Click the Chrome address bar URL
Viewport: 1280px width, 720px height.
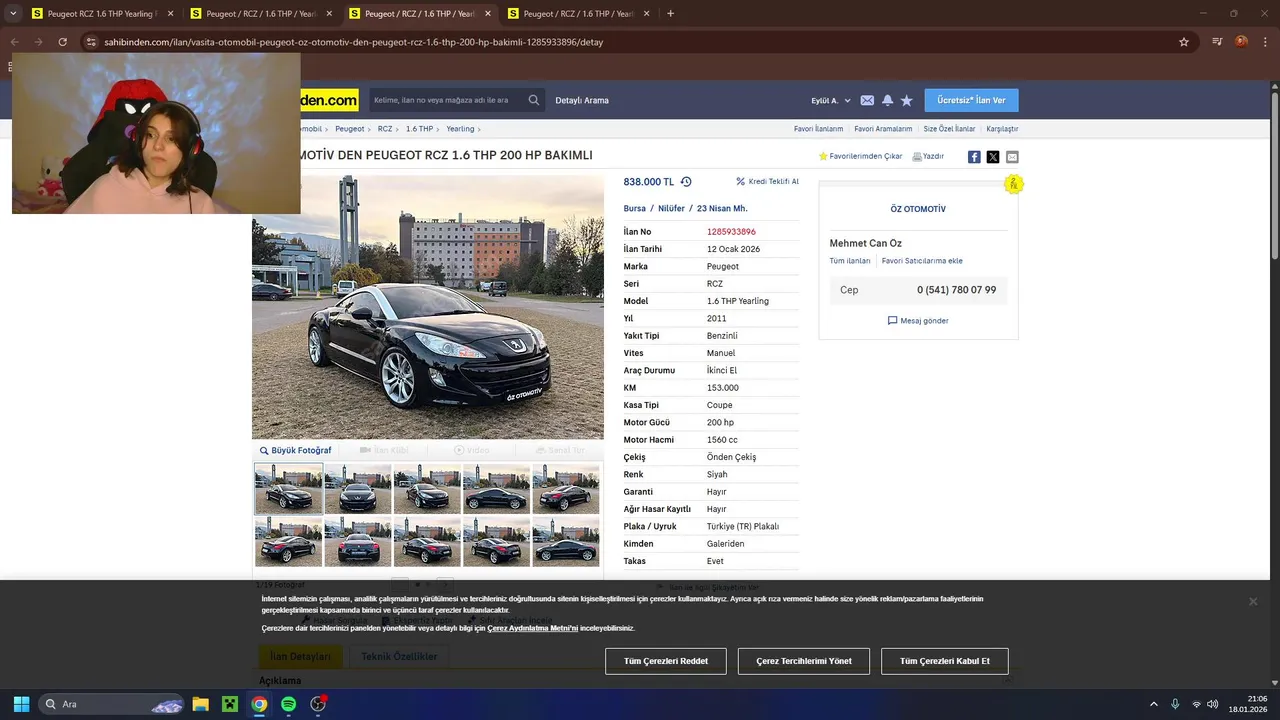click(x=353, y=42)
